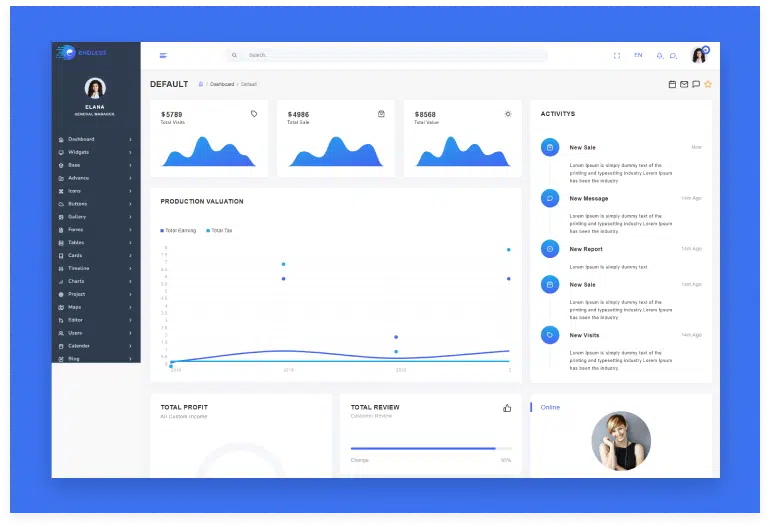The width and height of the screenshot is (770, 527).
Task: Click the tag icon on the Total Visits card
Action: point(254,114)
